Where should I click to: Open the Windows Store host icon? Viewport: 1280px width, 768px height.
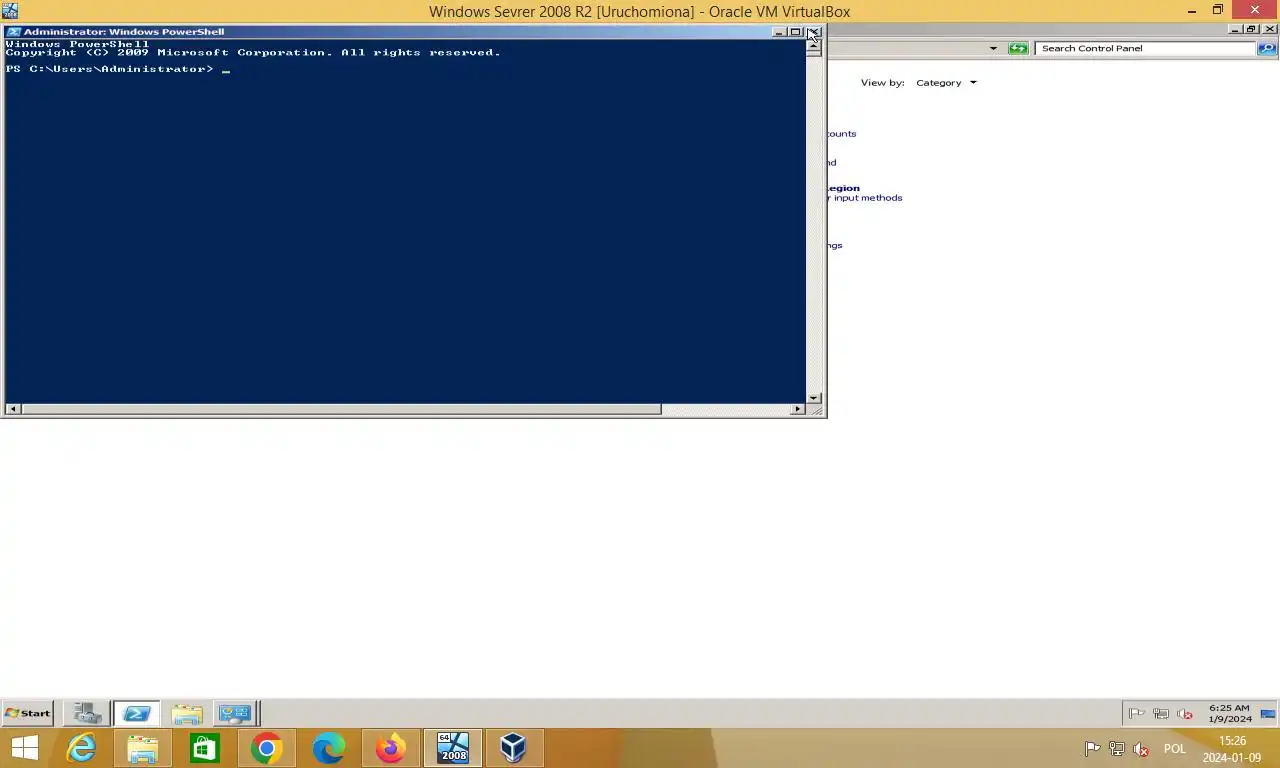(205, 748)
